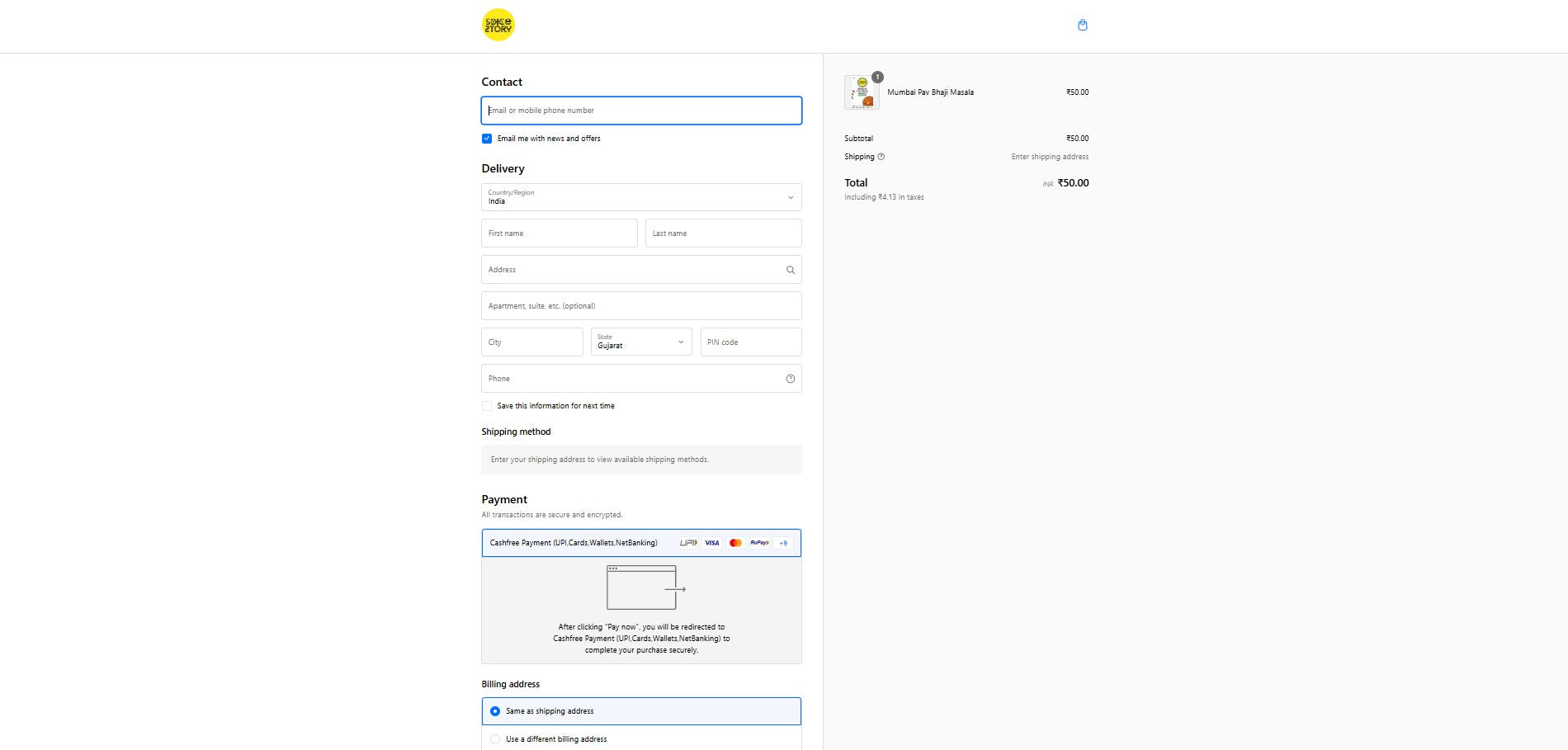Image resolution: width=1568 pixels, height=750 pixels.
Task: Click the Email or mobile phone field
Action: [641, 111]
